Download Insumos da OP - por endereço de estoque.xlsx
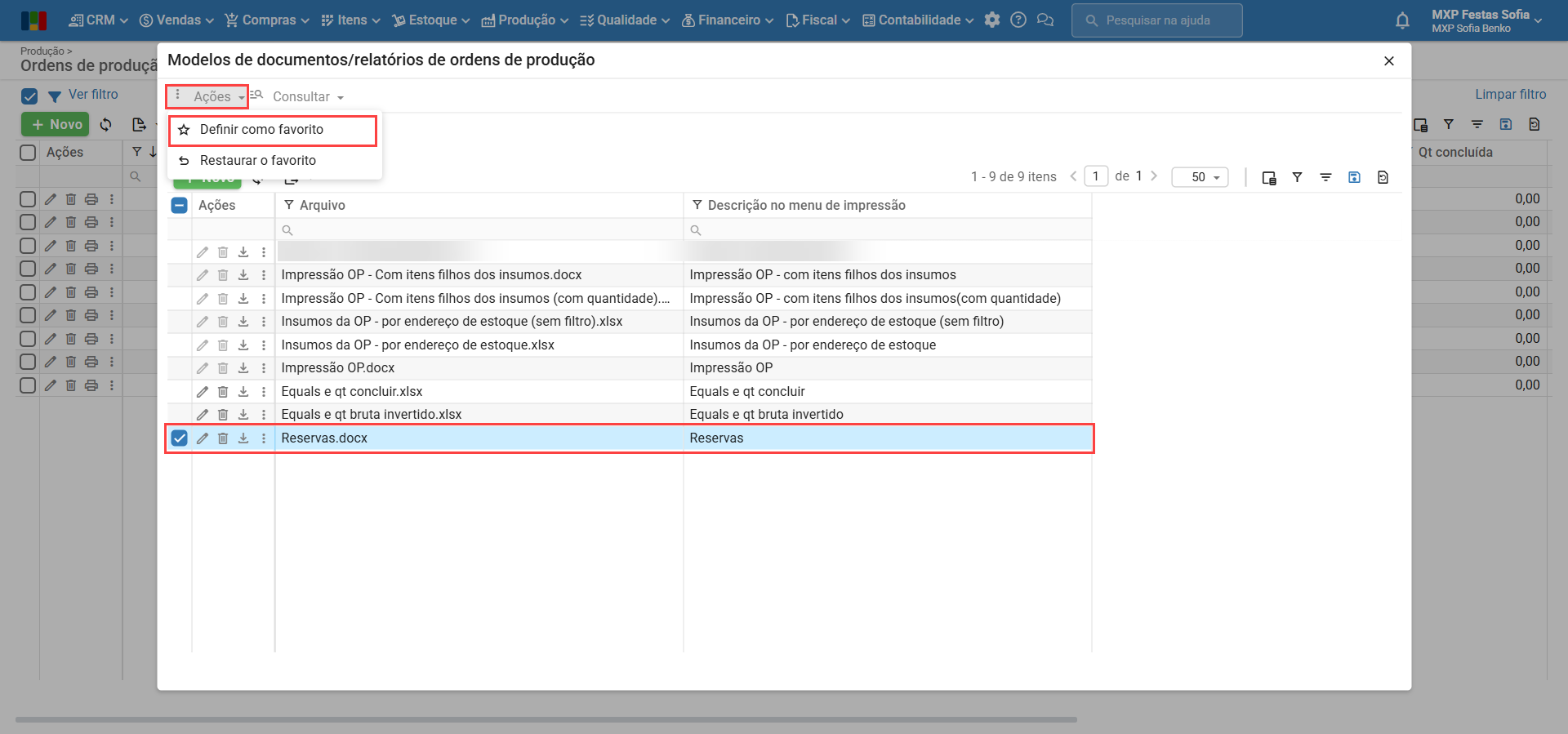Image resolution: width=1568 pixels, height=734 pixels. coord(243,345)
